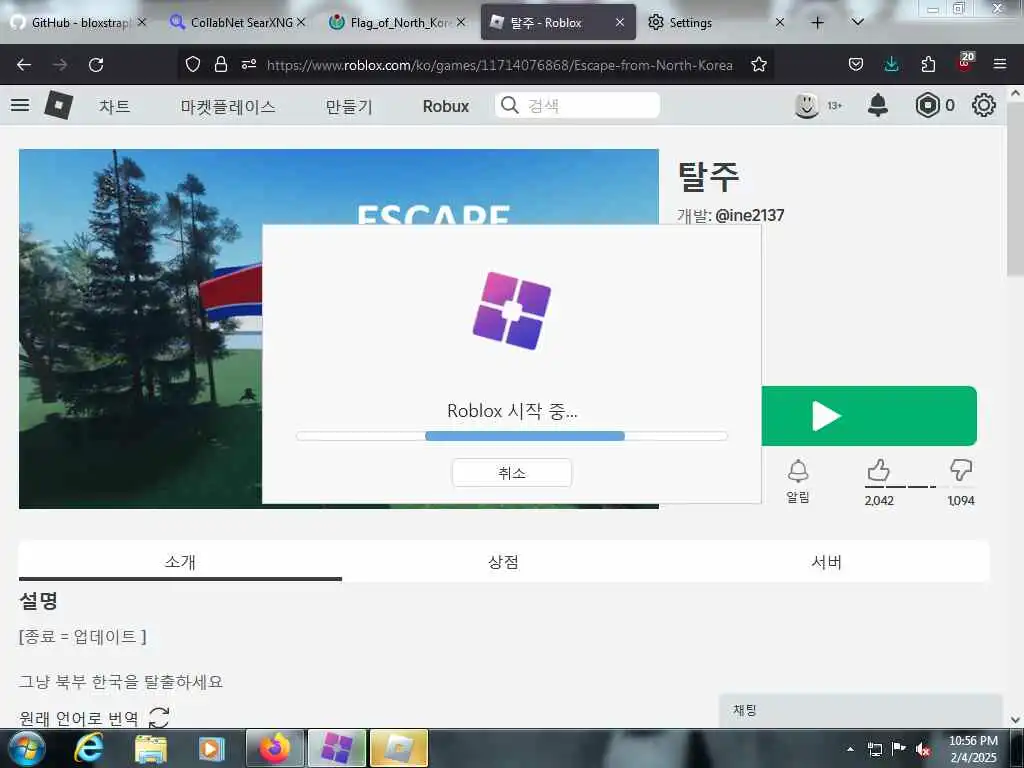The height and width of the screenshot is (768, 1024).
Task: Click the muted volume tray icon
Action: [922, 749]
